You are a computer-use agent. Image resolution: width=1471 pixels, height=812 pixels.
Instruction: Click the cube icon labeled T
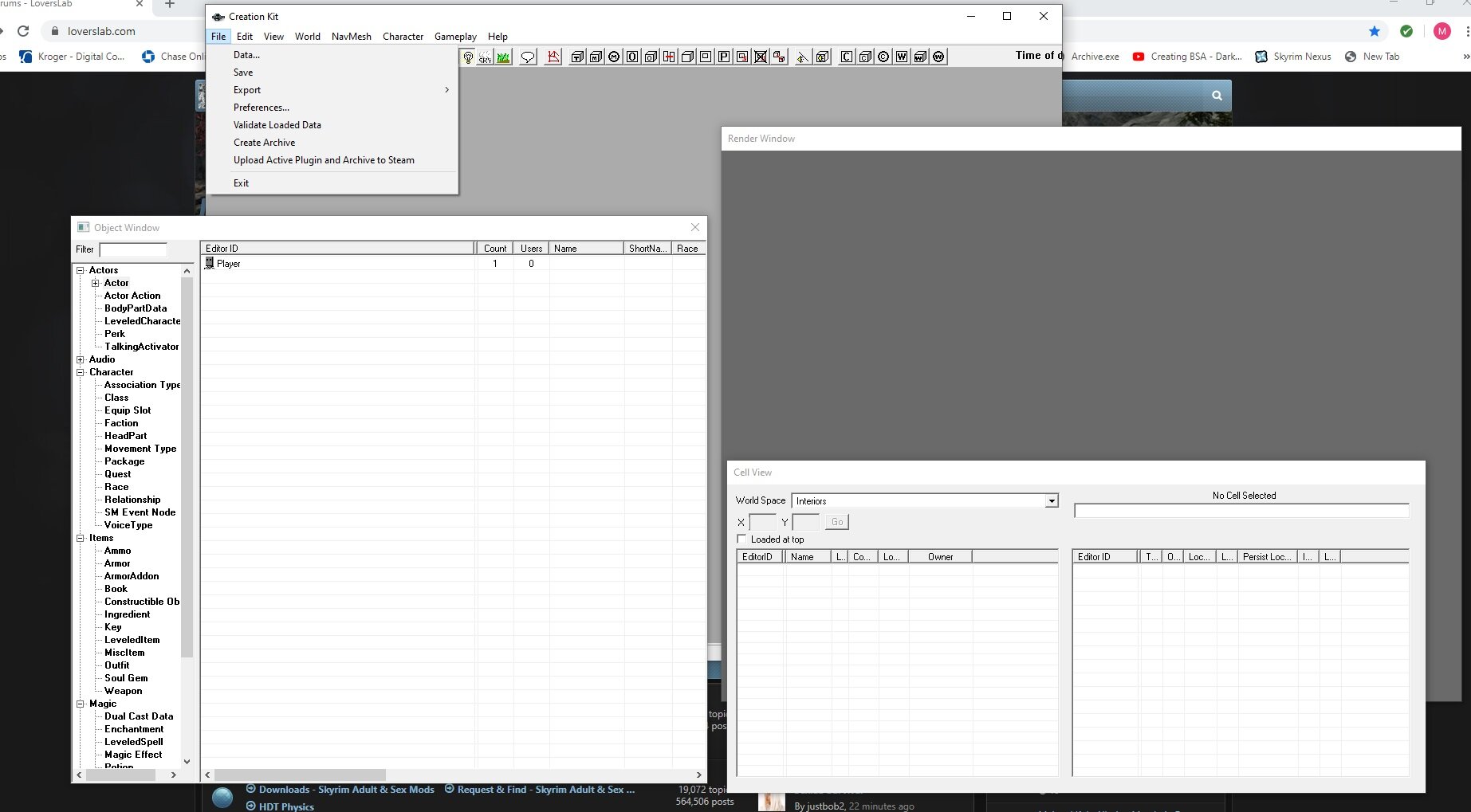577,57
